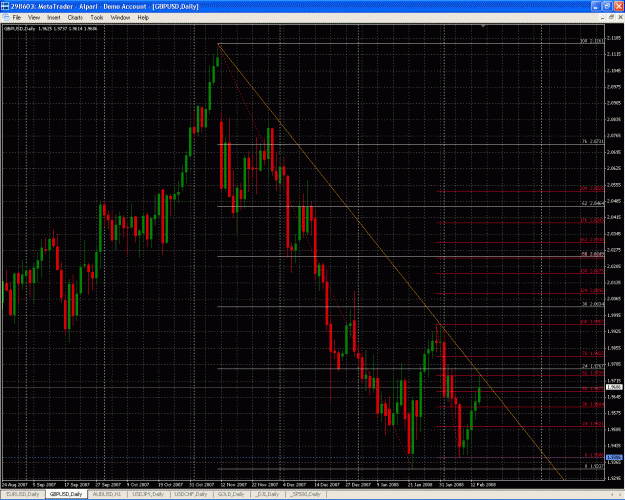Screen dimensions: 625x500
Task: Click the chart document icon beside File
Action: tap(5, 18)
